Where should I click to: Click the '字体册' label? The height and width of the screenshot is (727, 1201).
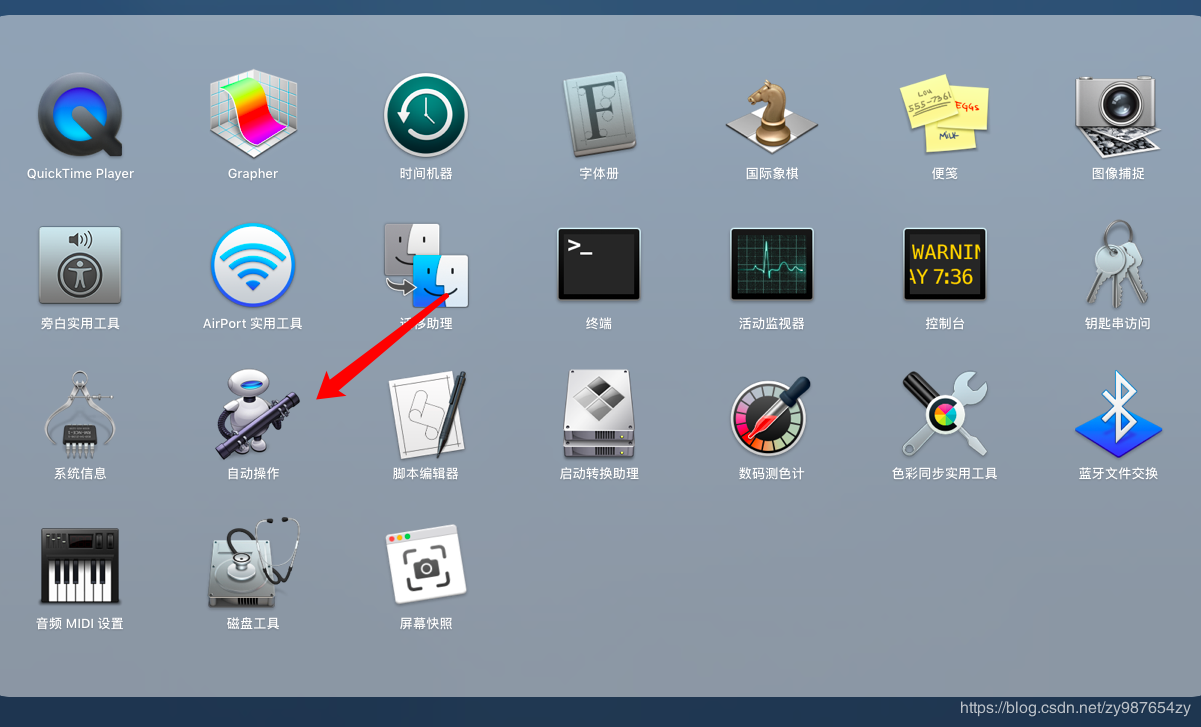(599, 174)
